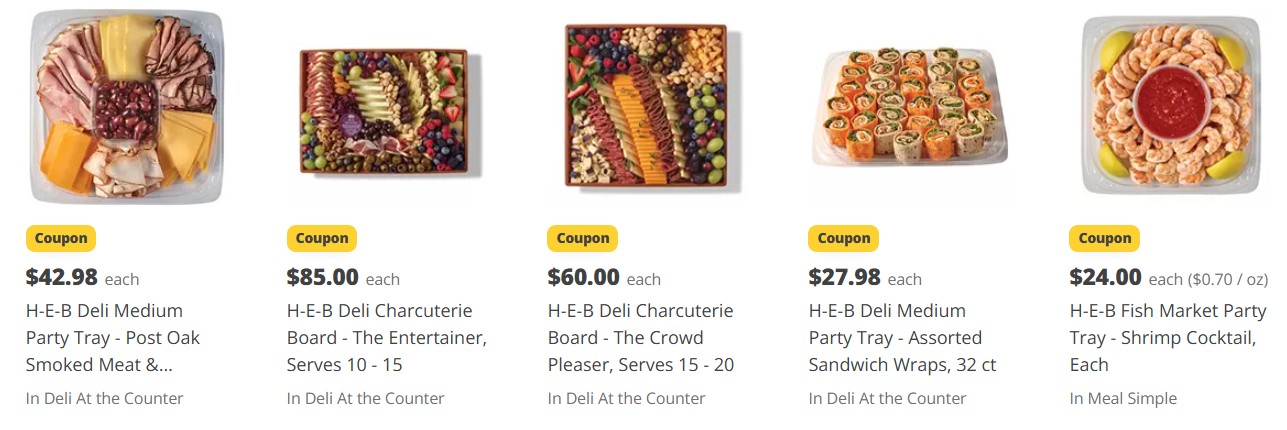
Task: Open H-E-B Deli Medium Party Tray Post Oak link
Action: pos(113,337)
